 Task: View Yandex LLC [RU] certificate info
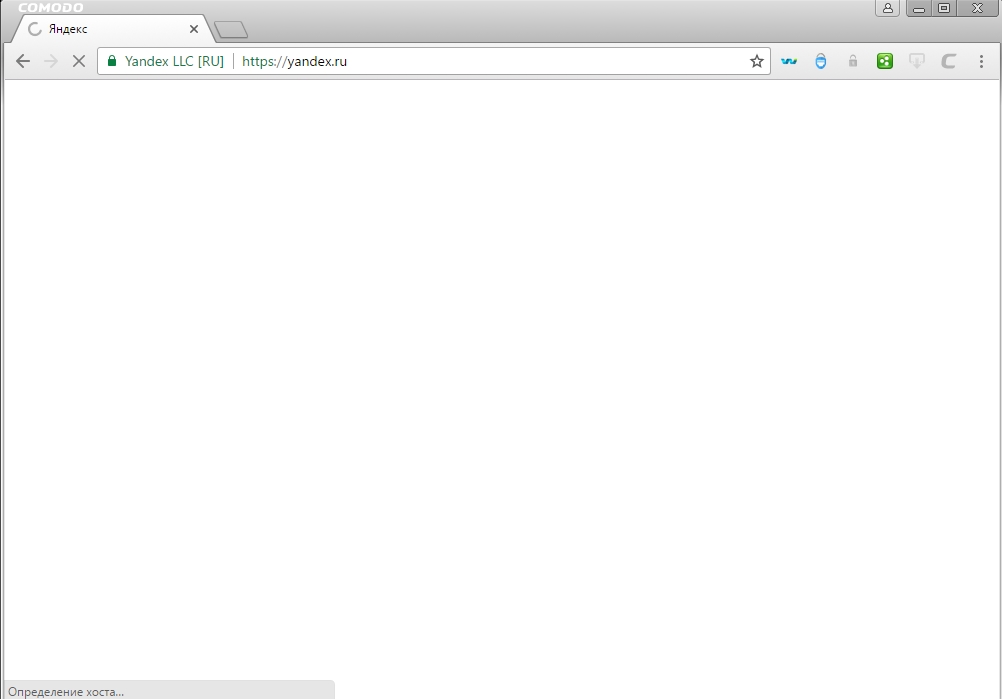point(174,61)
